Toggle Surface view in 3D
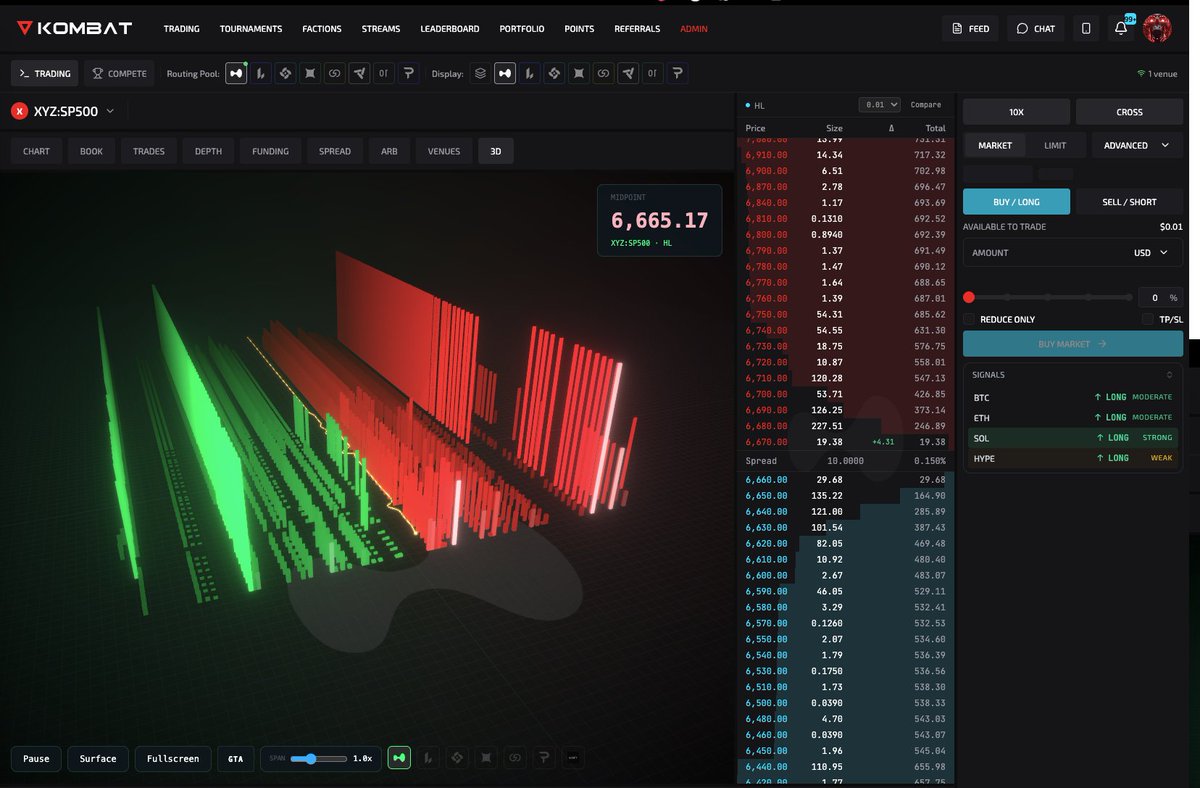This screenshot has width=1200, height=788. click(98, 758)
